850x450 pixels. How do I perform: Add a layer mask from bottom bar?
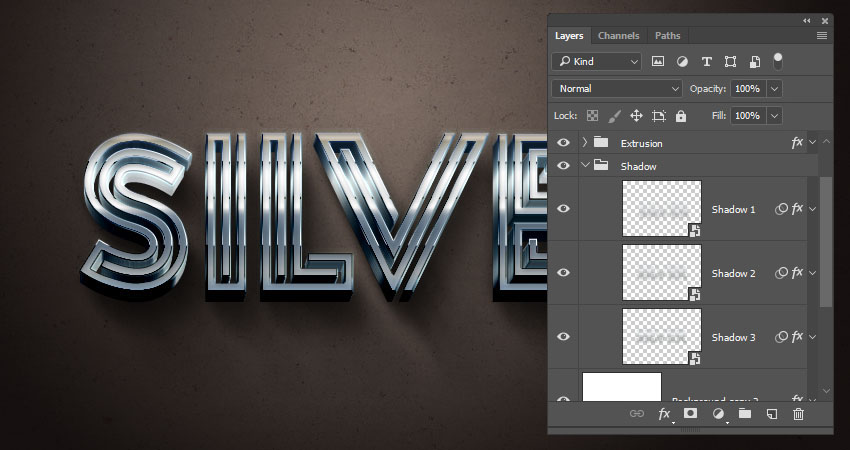pyautogui.click(x=690, y=413)
